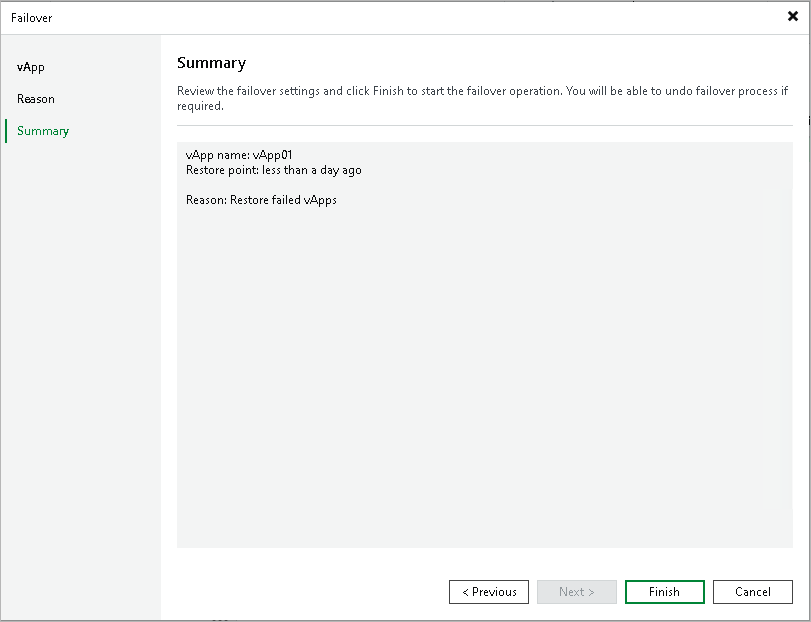
Task: Click 'Restore point: less than a day ago'
Action: (x=274, y=170)
